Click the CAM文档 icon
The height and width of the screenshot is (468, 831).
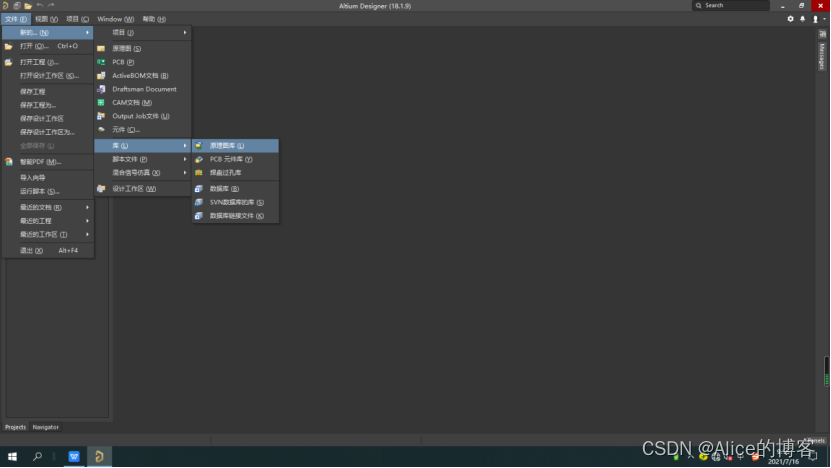101,102
